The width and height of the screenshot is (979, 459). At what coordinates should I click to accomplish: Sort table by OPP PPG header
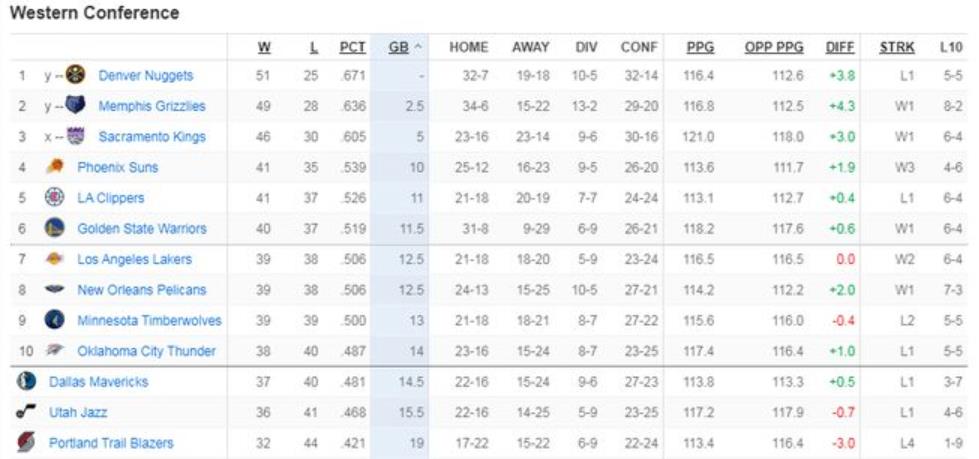[x=774, y=47]
